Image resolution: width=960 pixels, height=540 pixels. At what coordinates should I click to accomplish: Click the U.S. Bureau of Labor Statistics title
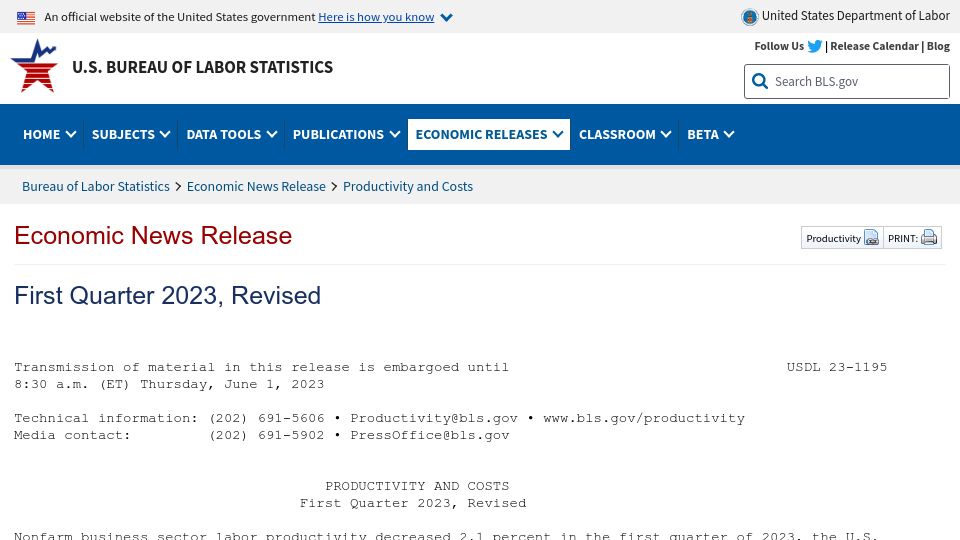pos(203,67)
